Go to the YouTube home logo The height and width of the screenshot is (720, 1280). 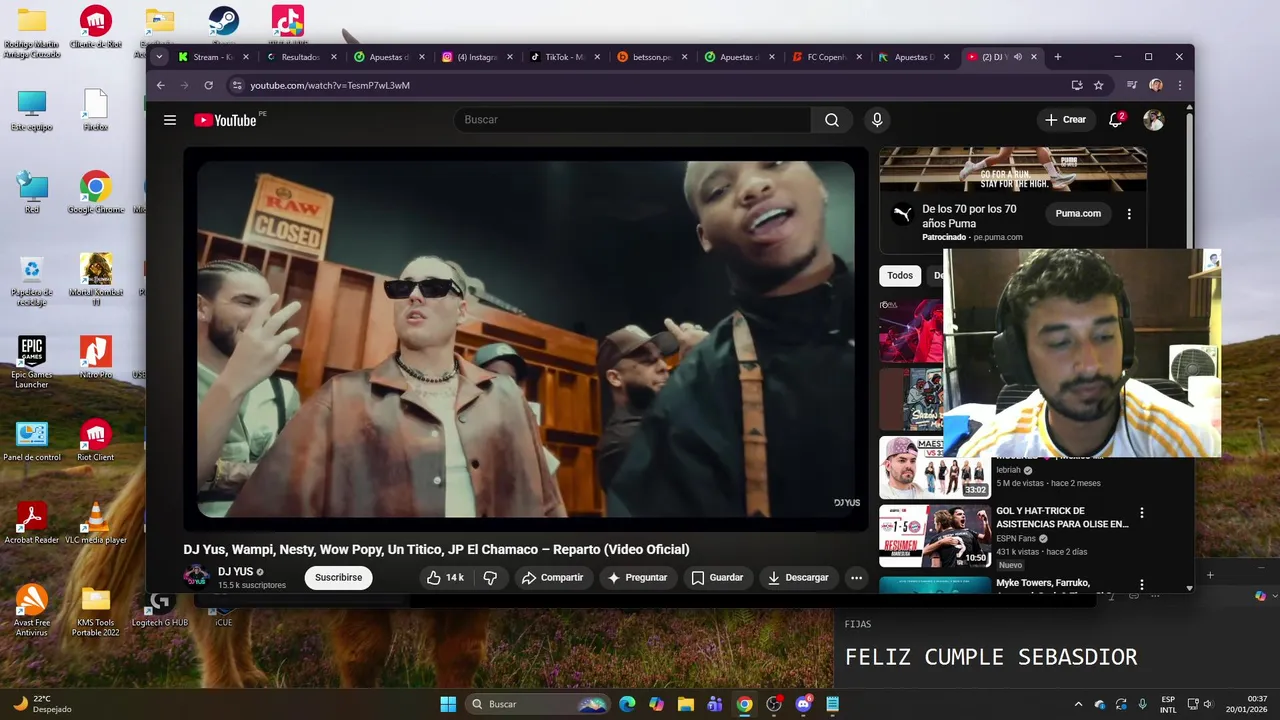point(225,120)
